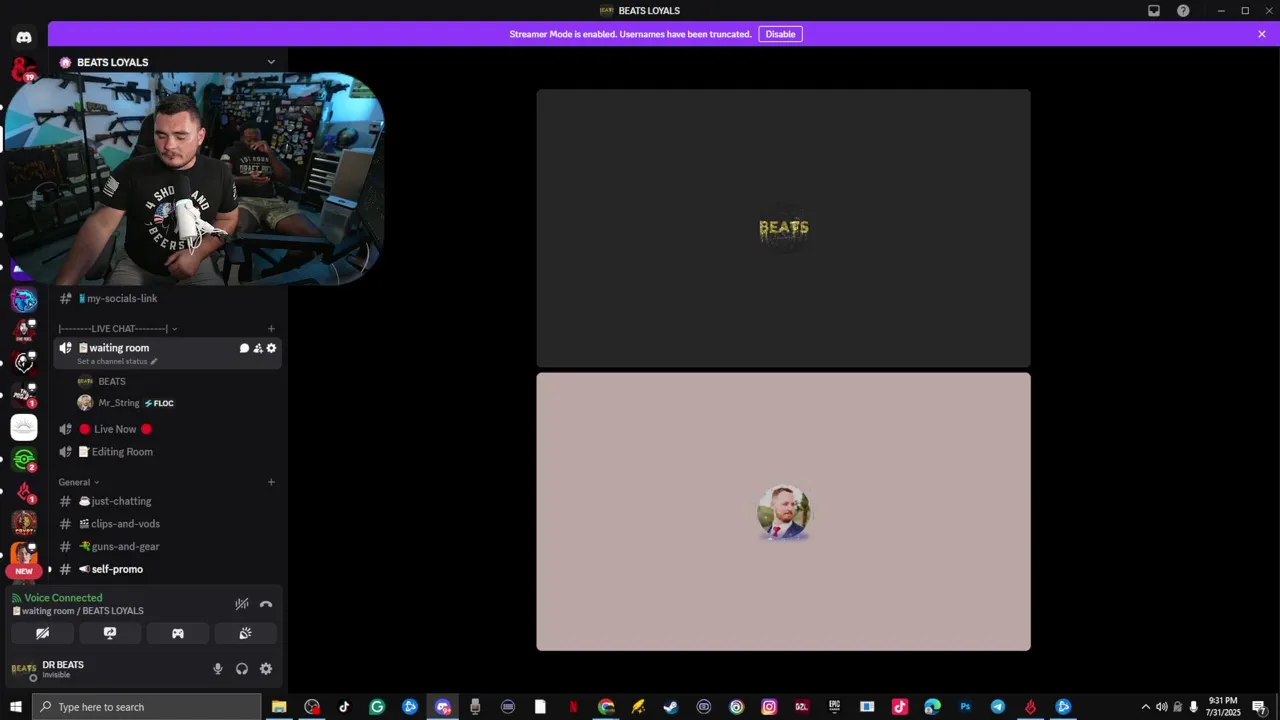Select the red flame server icon
1280x720 pixels.
pos(24,491)
